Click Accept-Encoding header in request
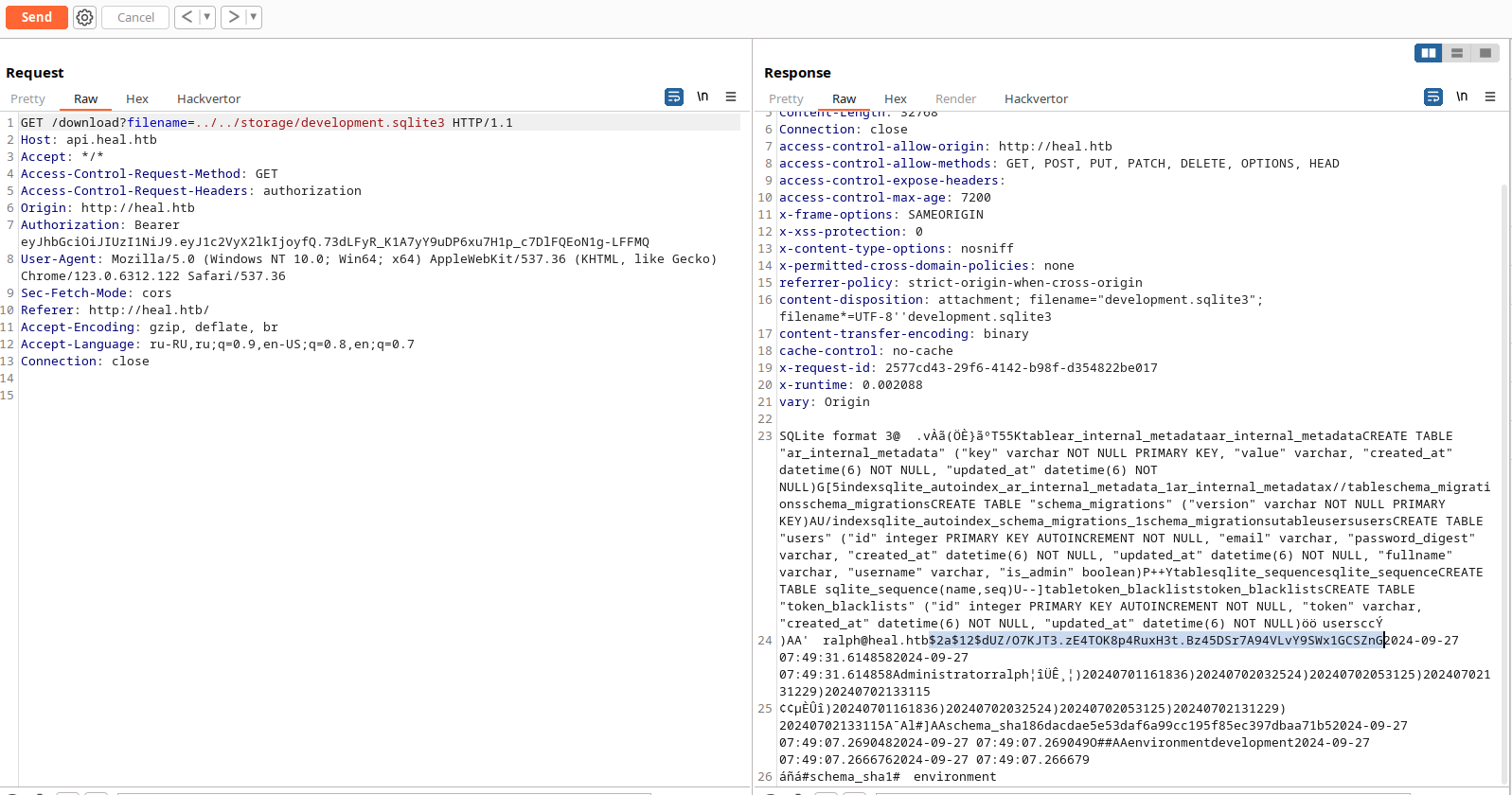1512x795 pixels. click(x=150, y=327)
